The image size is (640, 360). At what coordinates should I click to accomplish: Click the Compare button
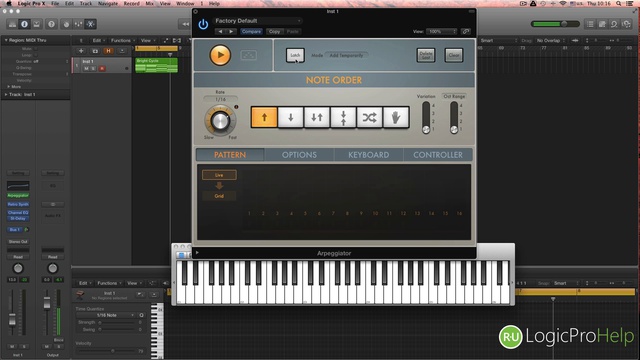tap(251, 31)
